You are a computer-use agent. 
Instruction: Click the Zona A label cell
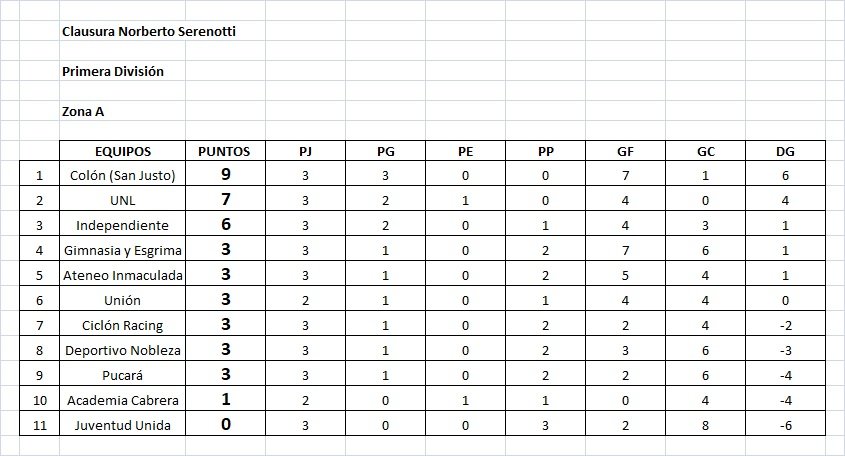coord(83,111)
